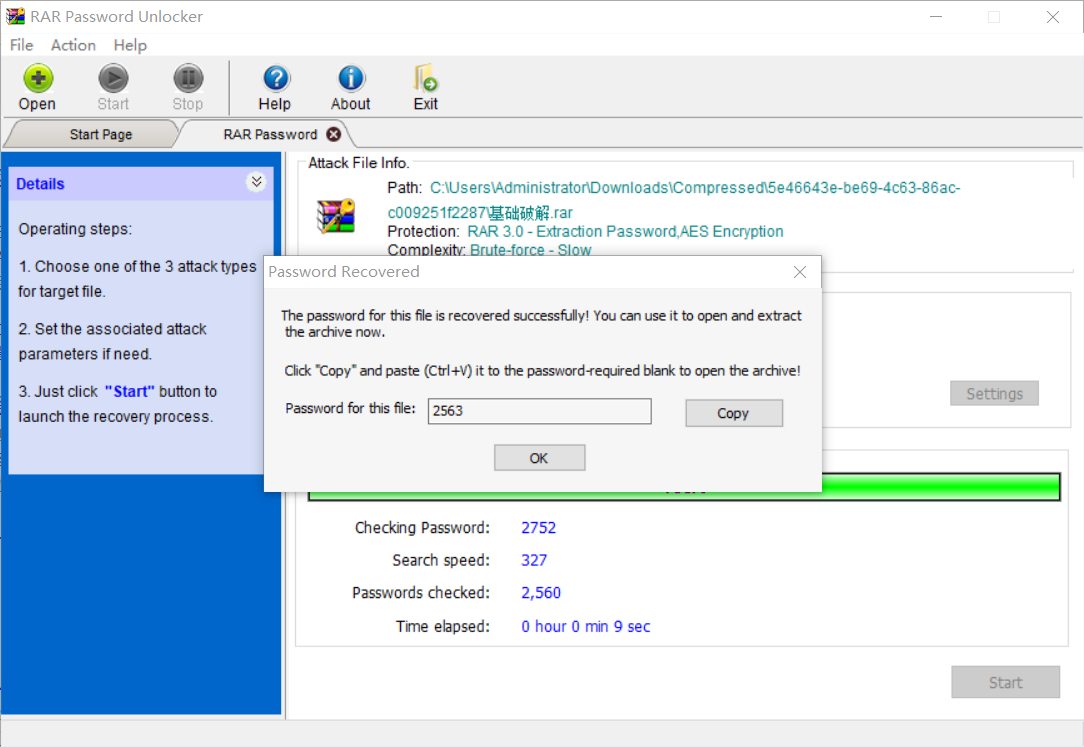Click the Copy button in dialog
This screenshot has width=1084, height=747.
(x=733, y=413)
